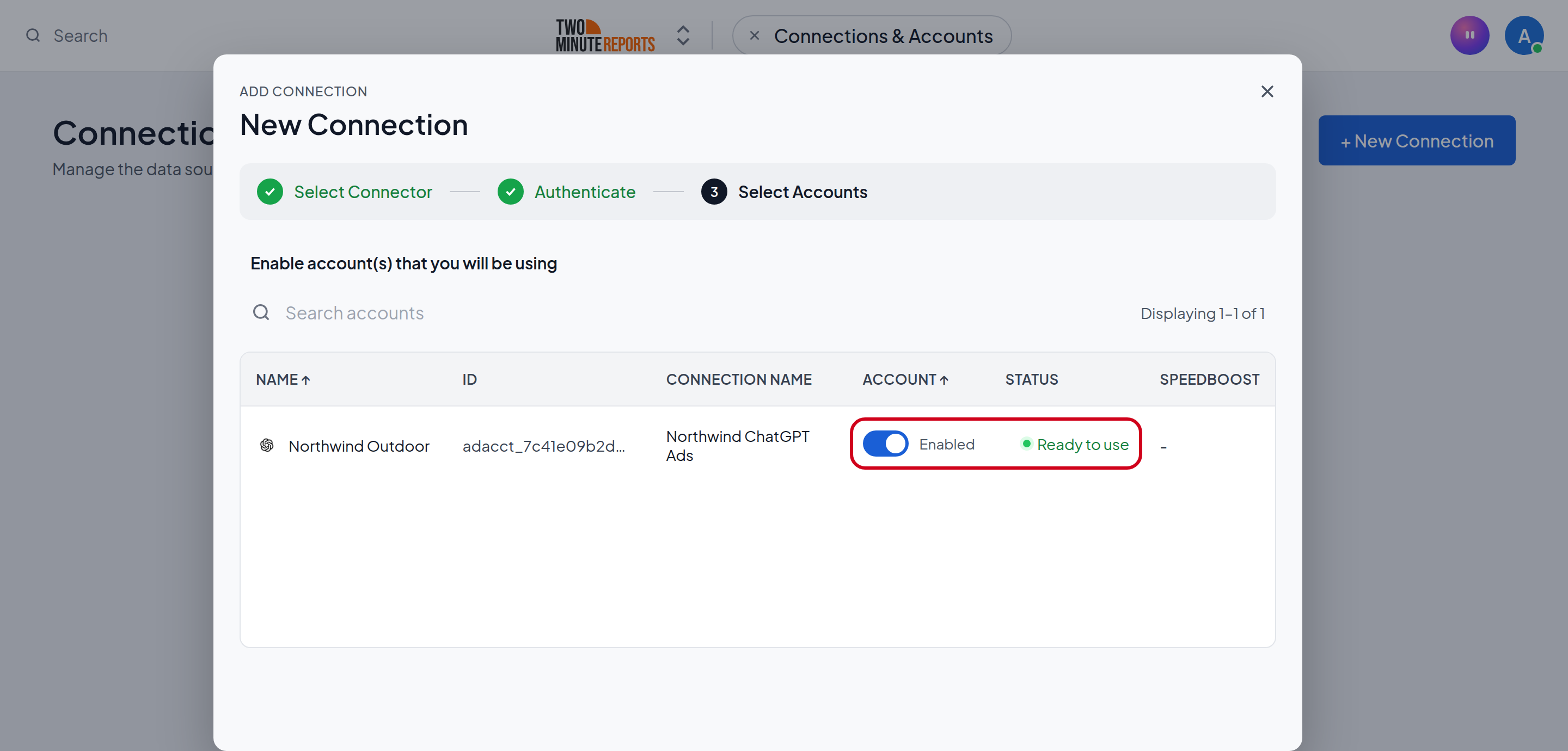1568x751 pixels.
Task: Click the Displaying 1–1 of 1 text
Action: click(x=1202, y=313)
